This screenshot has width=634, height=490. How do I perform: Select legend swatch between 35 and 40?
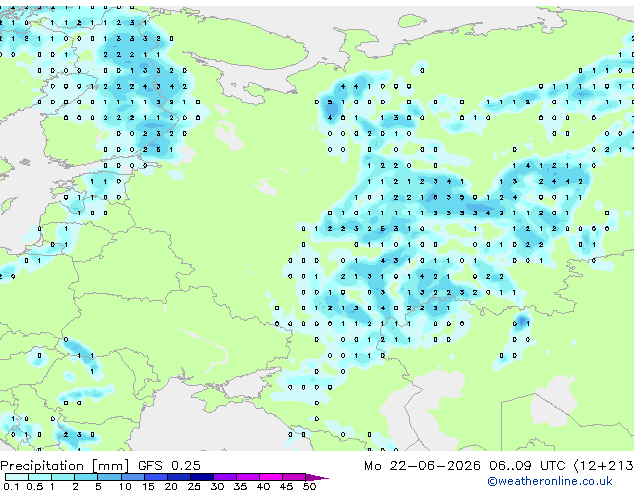tap(248, 477)
